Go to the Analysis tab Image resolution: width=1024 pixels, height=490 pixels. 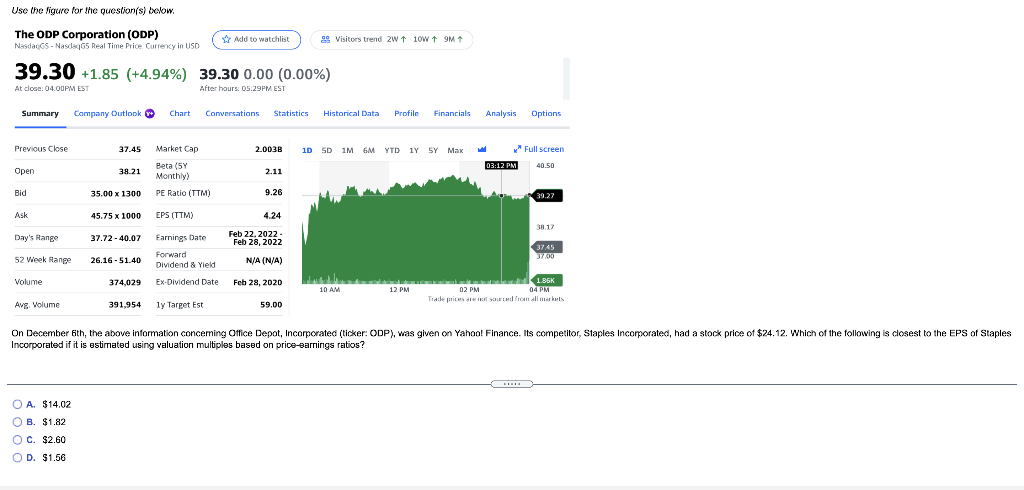point(501,114)
